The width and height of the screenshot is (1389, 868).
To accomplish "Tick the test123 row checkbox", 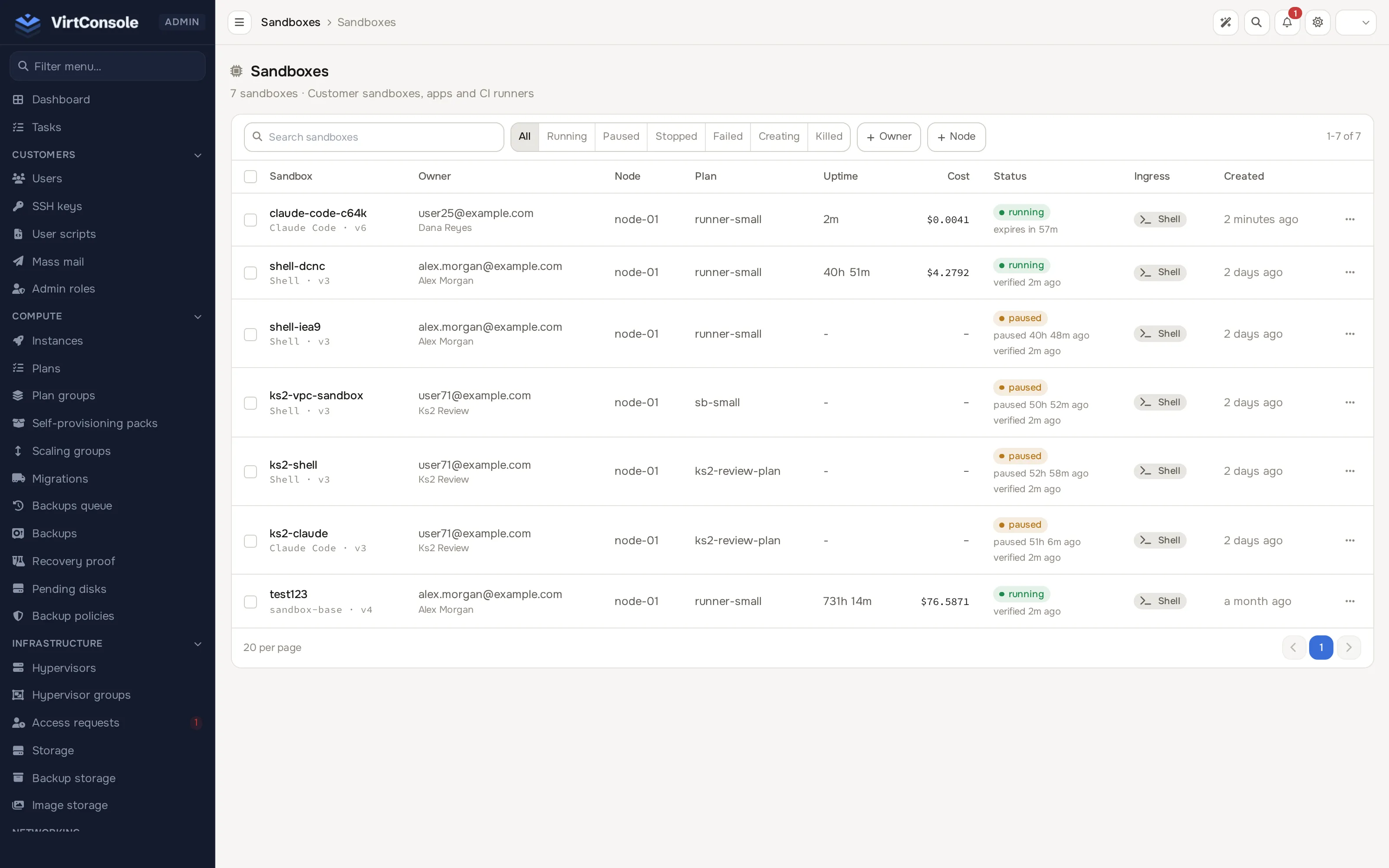I will click(250, 602).
